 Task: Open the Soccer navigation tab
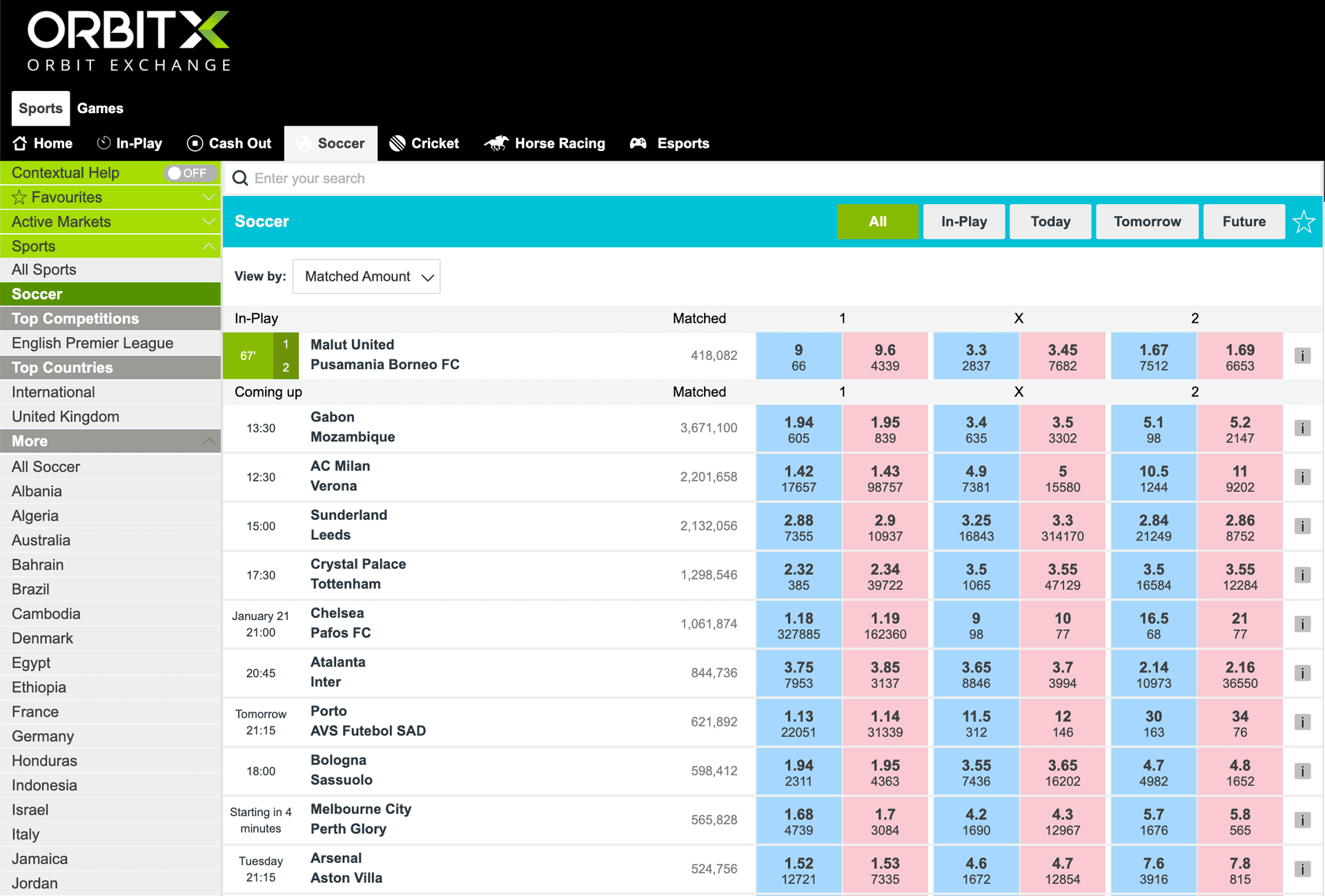331,143
